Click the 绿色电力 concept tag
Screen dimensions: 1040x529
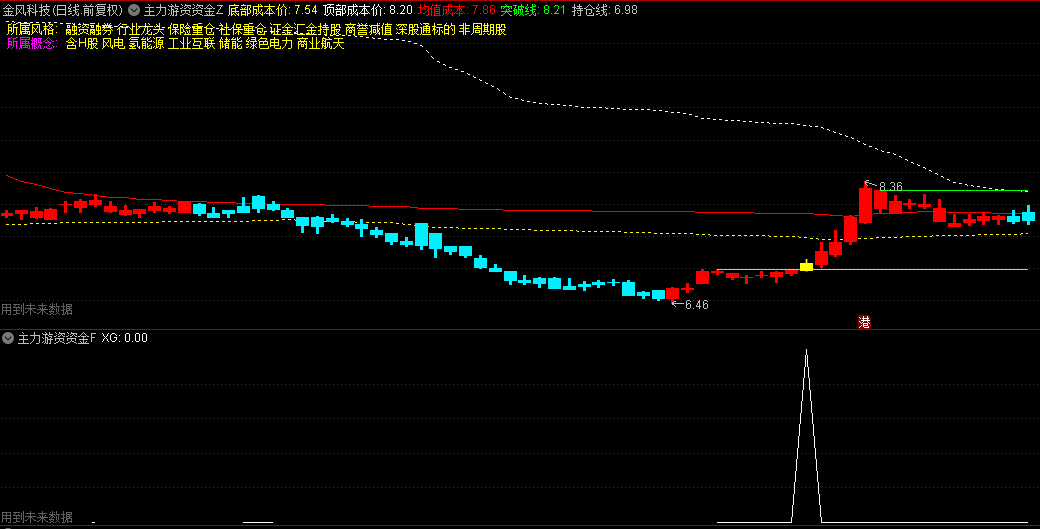point(269,44)
